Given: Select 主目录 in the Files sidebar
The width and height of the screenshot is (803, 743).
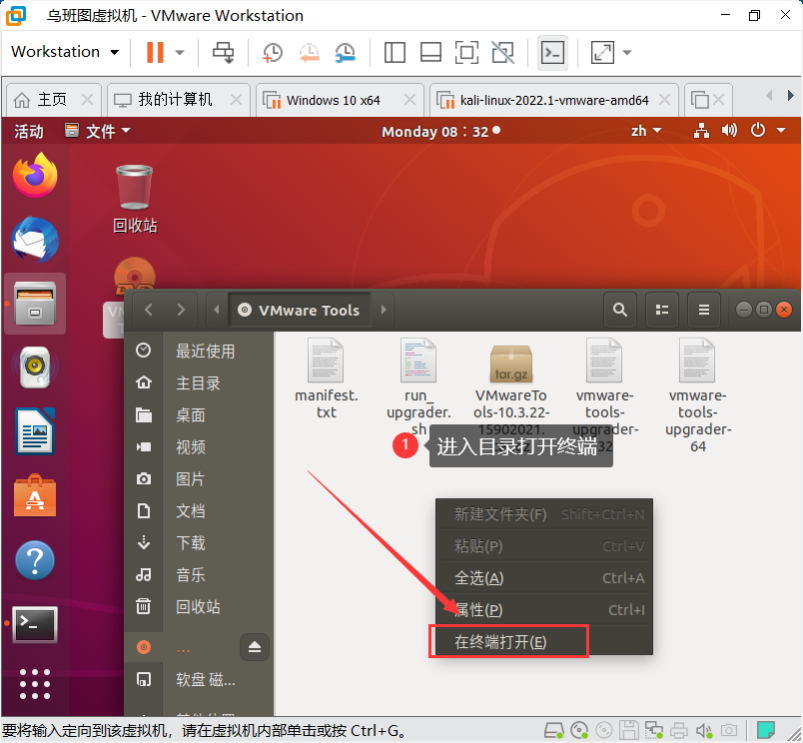Looking at the screenshot, I should point(200,383).
